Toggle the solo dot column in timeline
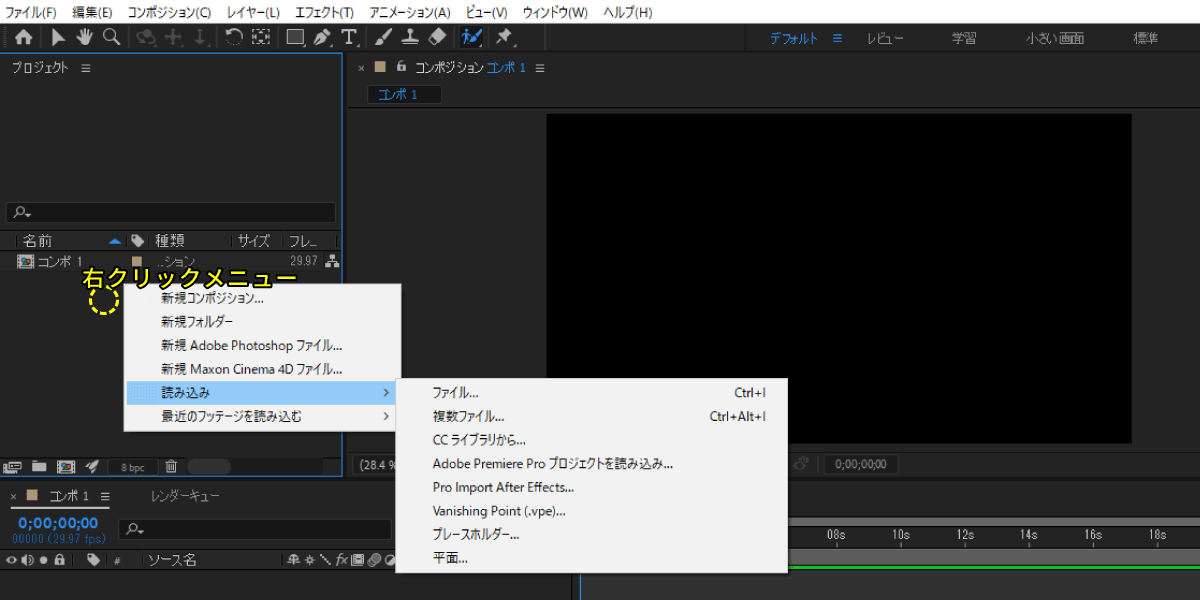The image size is (1200, 600). coord(43,560)
